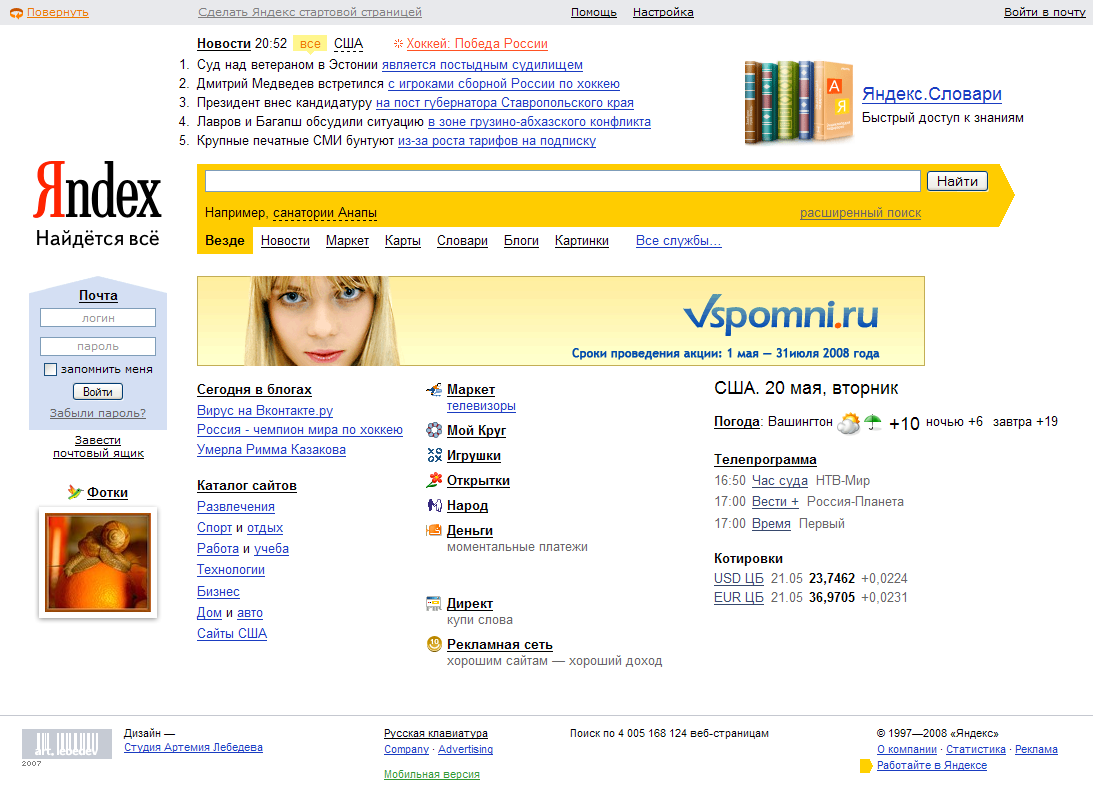
Task: Click Сделать Яндекс стартовой страницей
Action: coord(309,12)
